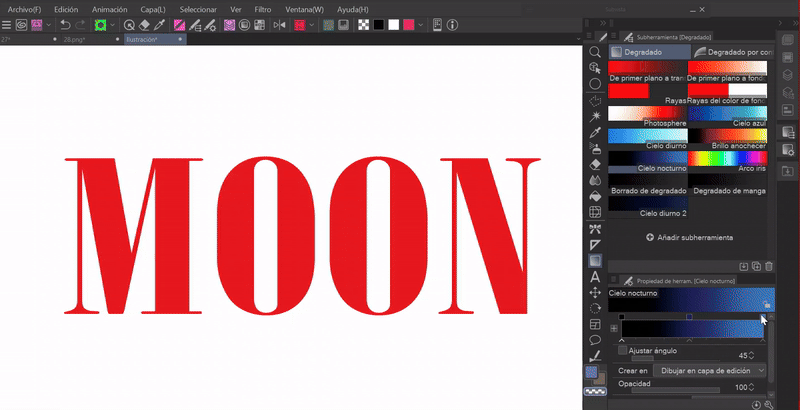Select the Gradient tool in tool palette
This screenshot has height=410, width=800.
pos(595,261)
